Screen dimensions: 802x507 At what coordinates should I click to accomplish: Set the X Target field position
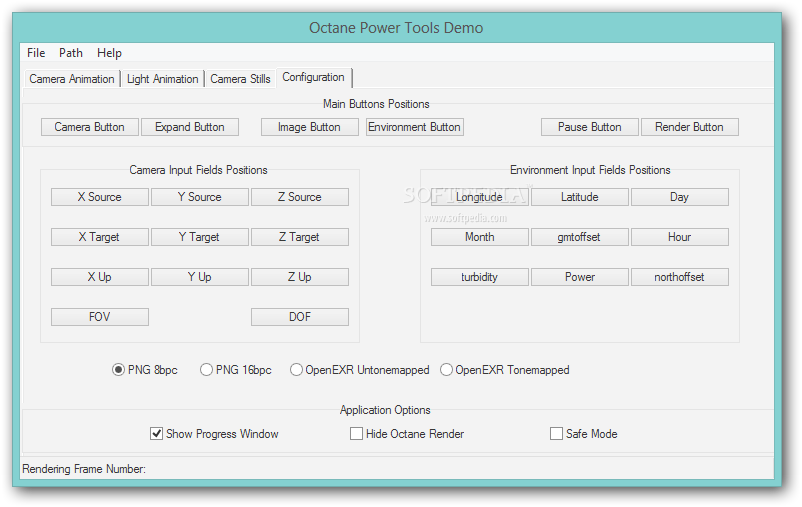[x=100, y=237]
